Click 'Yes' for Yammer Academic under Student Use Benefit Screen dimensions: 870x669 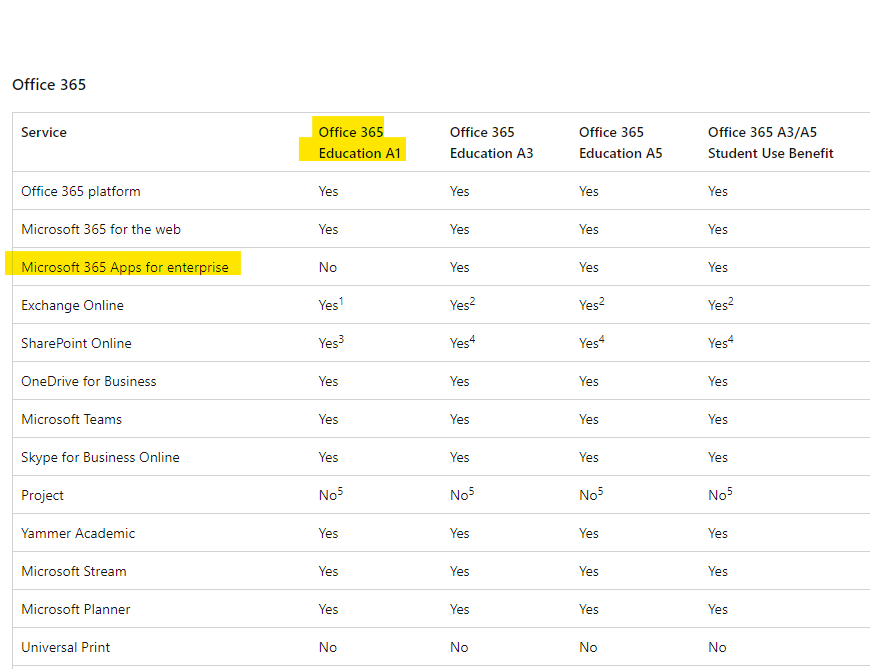(x=717, y=533)
